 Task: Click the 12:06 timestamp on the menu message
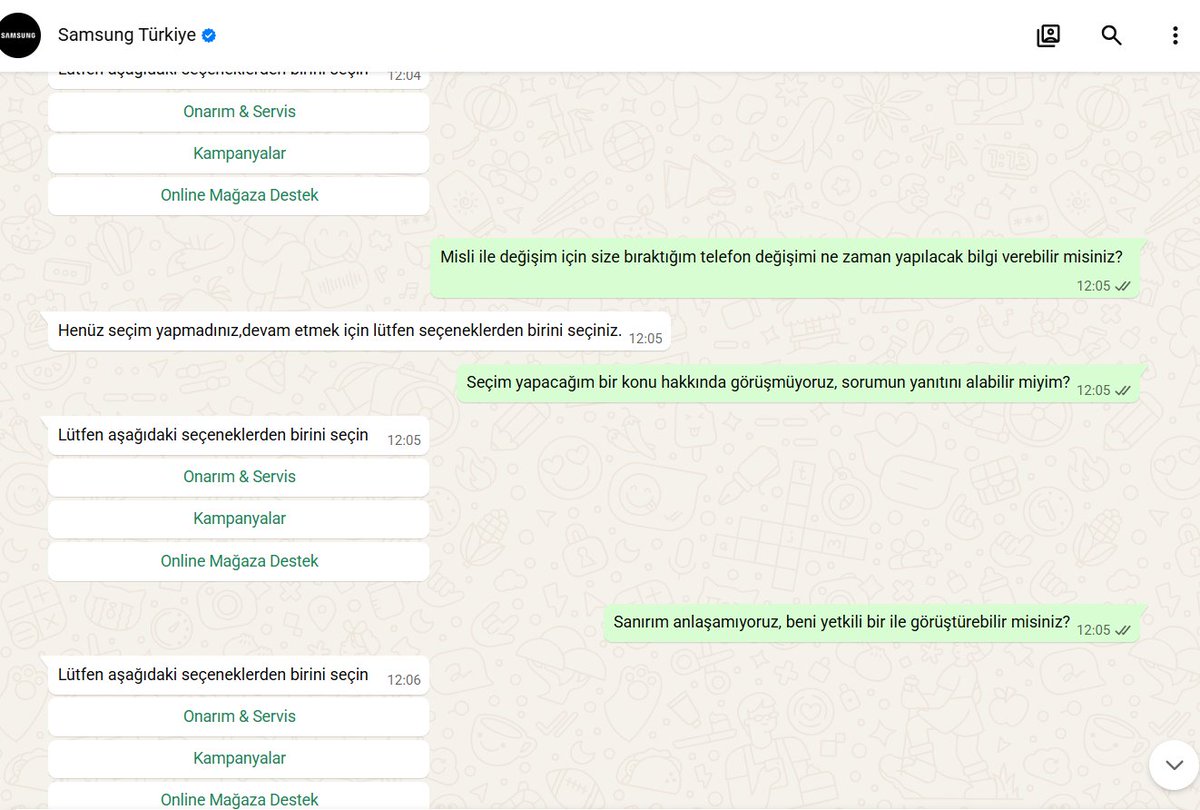point(404,680)
